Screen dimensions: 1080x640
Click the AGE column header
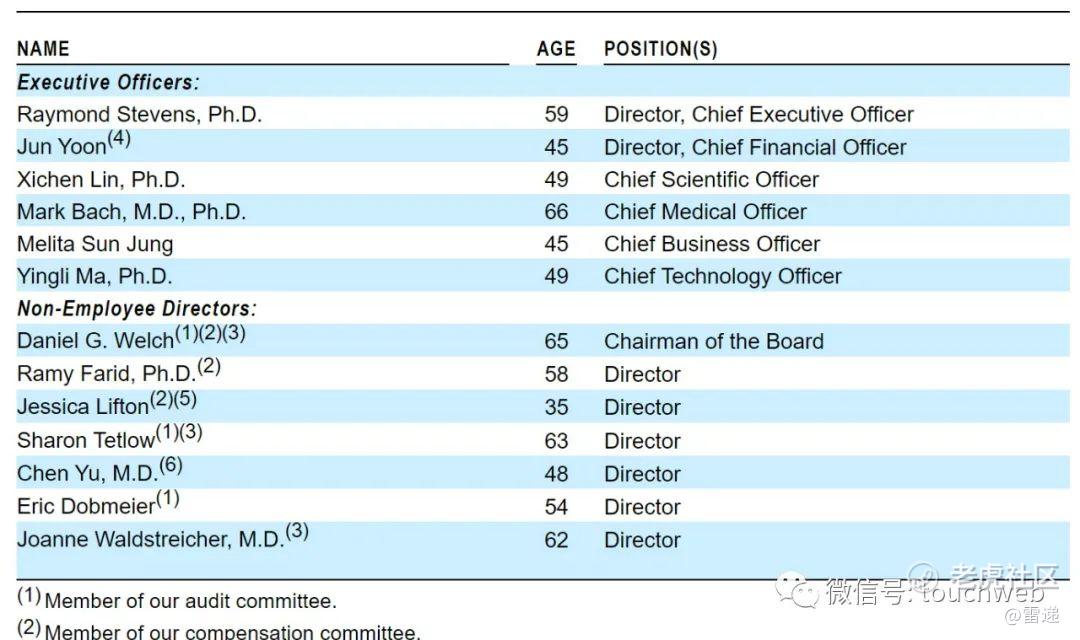pyautogui.click(x=556, y=49)
